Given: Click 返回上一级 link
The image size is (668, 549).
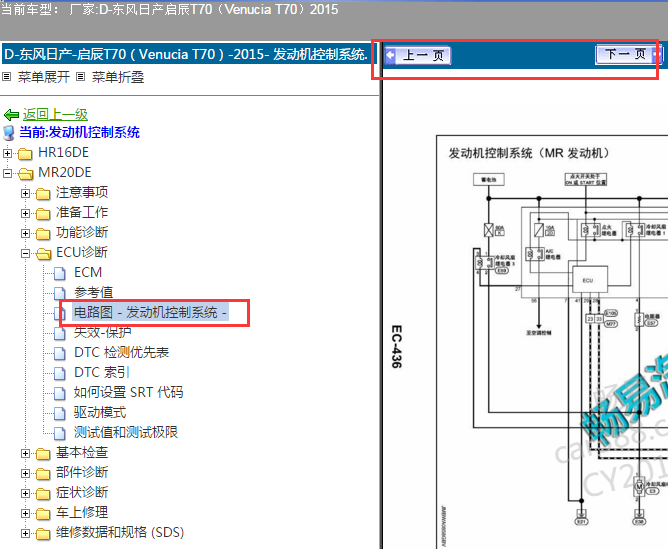Looking at the screenshot, I should coord(55,114).
